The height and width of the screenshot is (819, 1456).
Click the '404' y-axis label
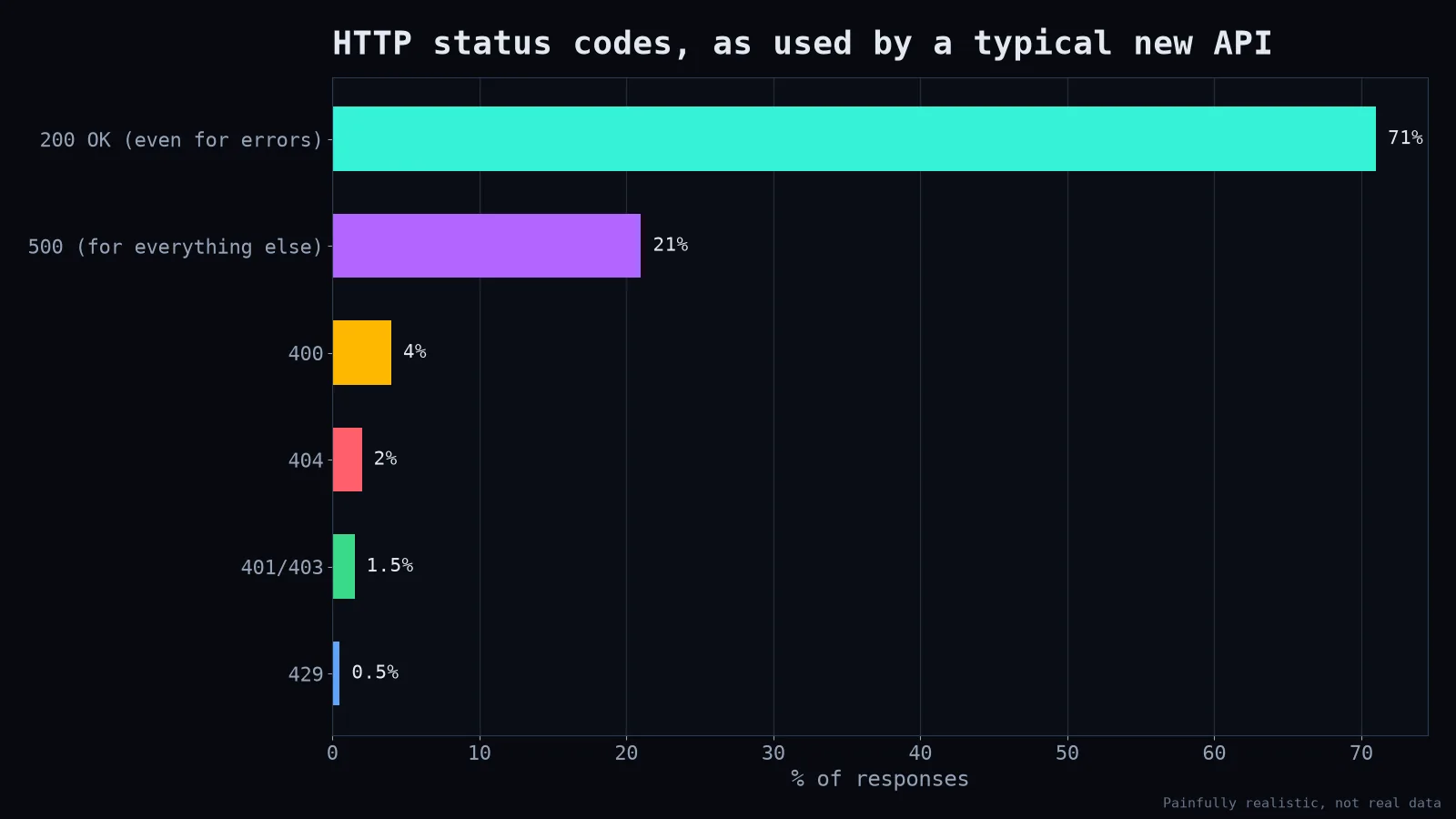click(306, 460)
